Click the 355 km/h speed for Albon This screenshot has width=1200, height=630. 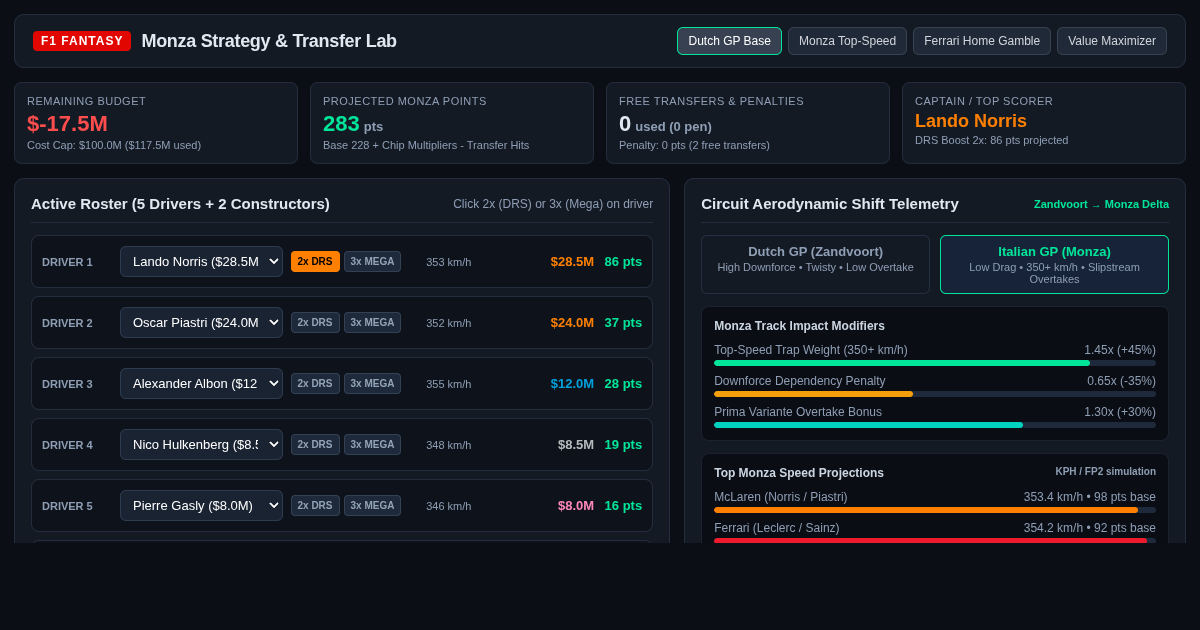[x=448, y=384]
